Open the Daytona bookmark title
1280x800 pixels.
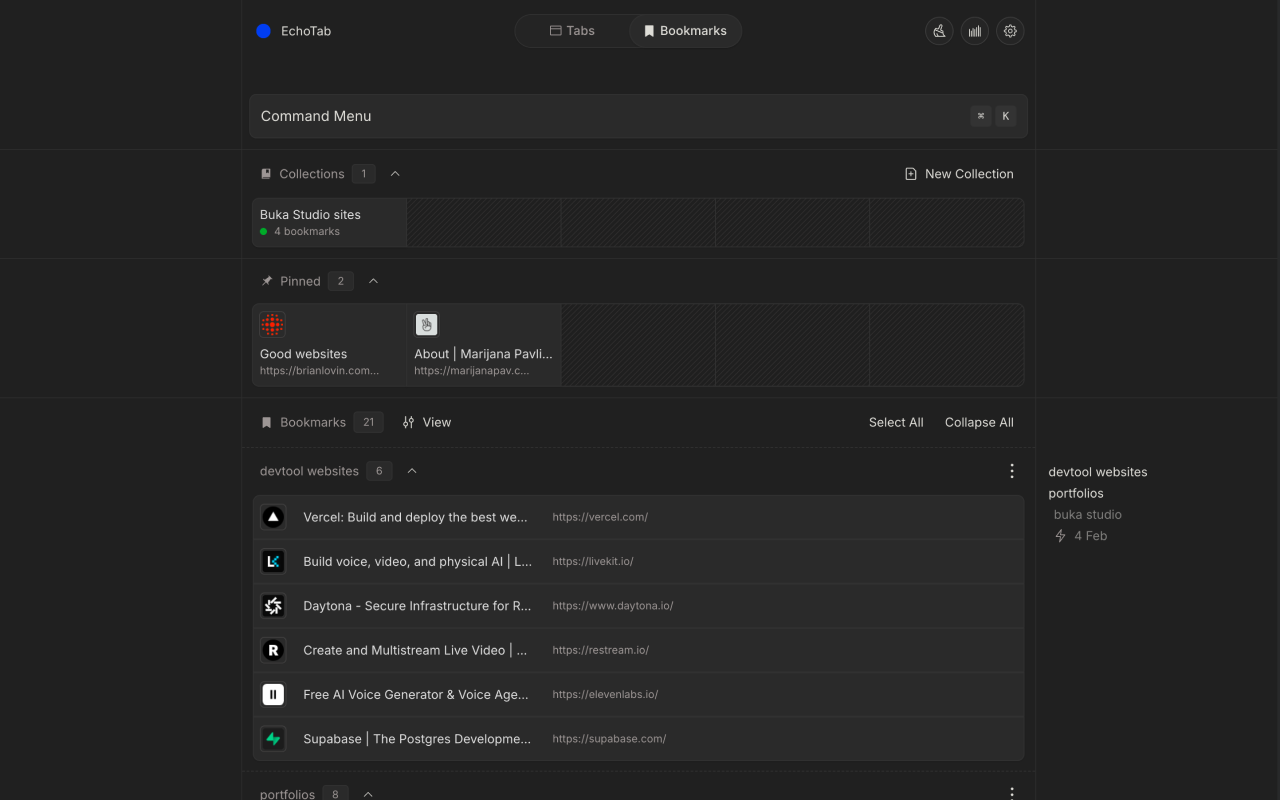(x=417, y=605)
